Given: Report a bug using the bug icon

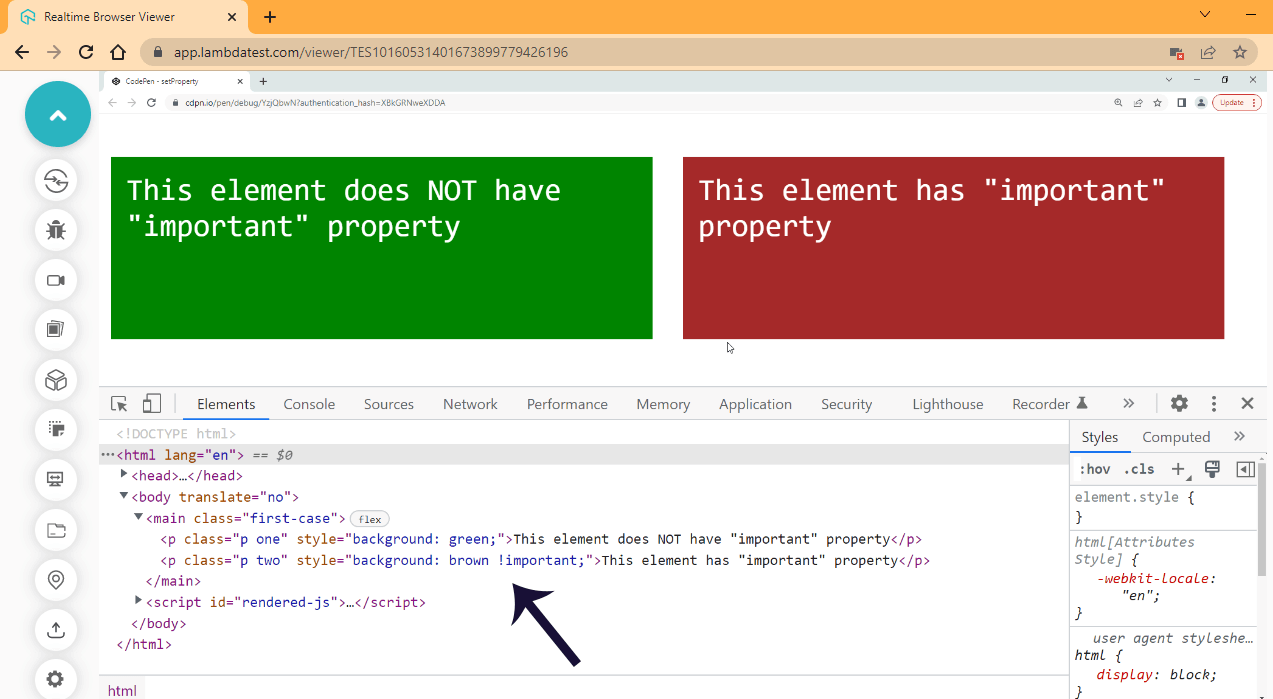Looking at the screenshot, I should click(x=57, y=230).
